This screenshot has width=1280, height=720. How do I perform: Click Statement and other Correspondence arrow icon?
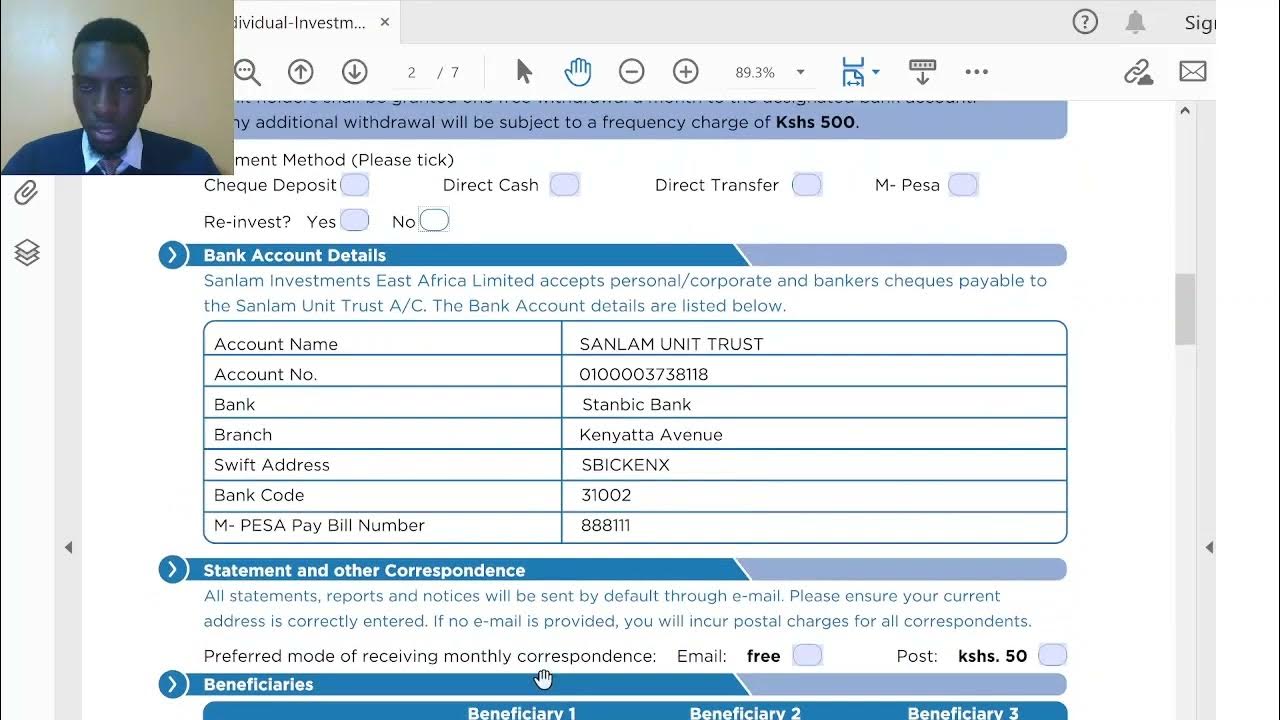(x=172, y=570)
